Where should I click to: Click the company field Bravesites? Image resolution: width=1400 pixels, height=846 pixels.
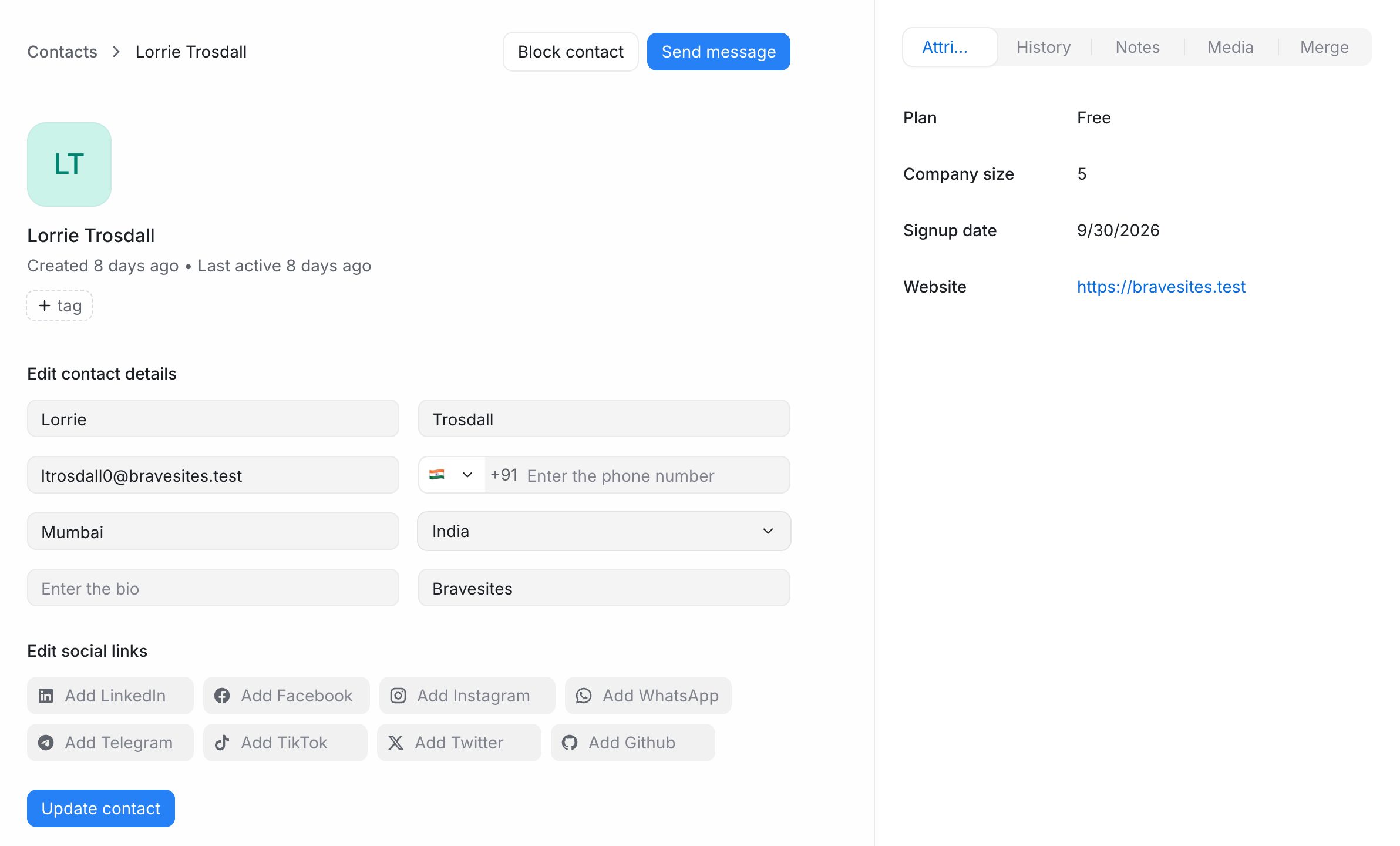[x=604, y=587]
